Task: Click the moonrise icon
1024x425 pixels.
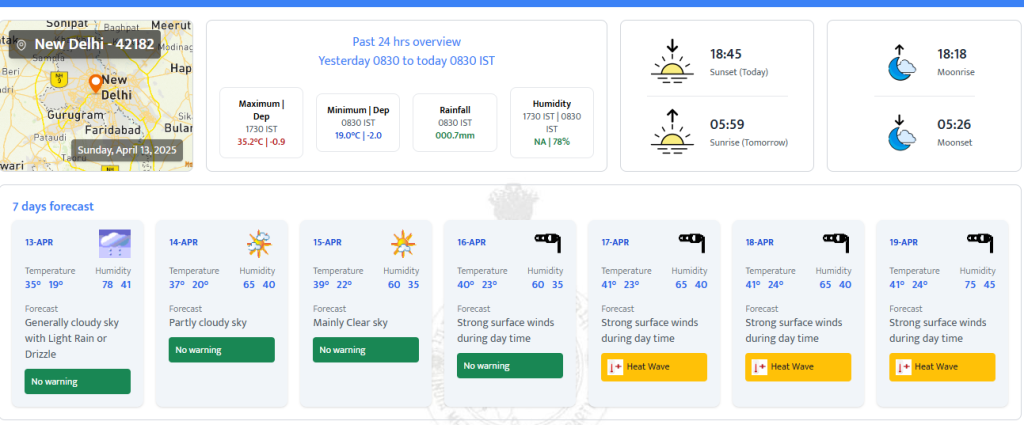Action: coord(902,62)
